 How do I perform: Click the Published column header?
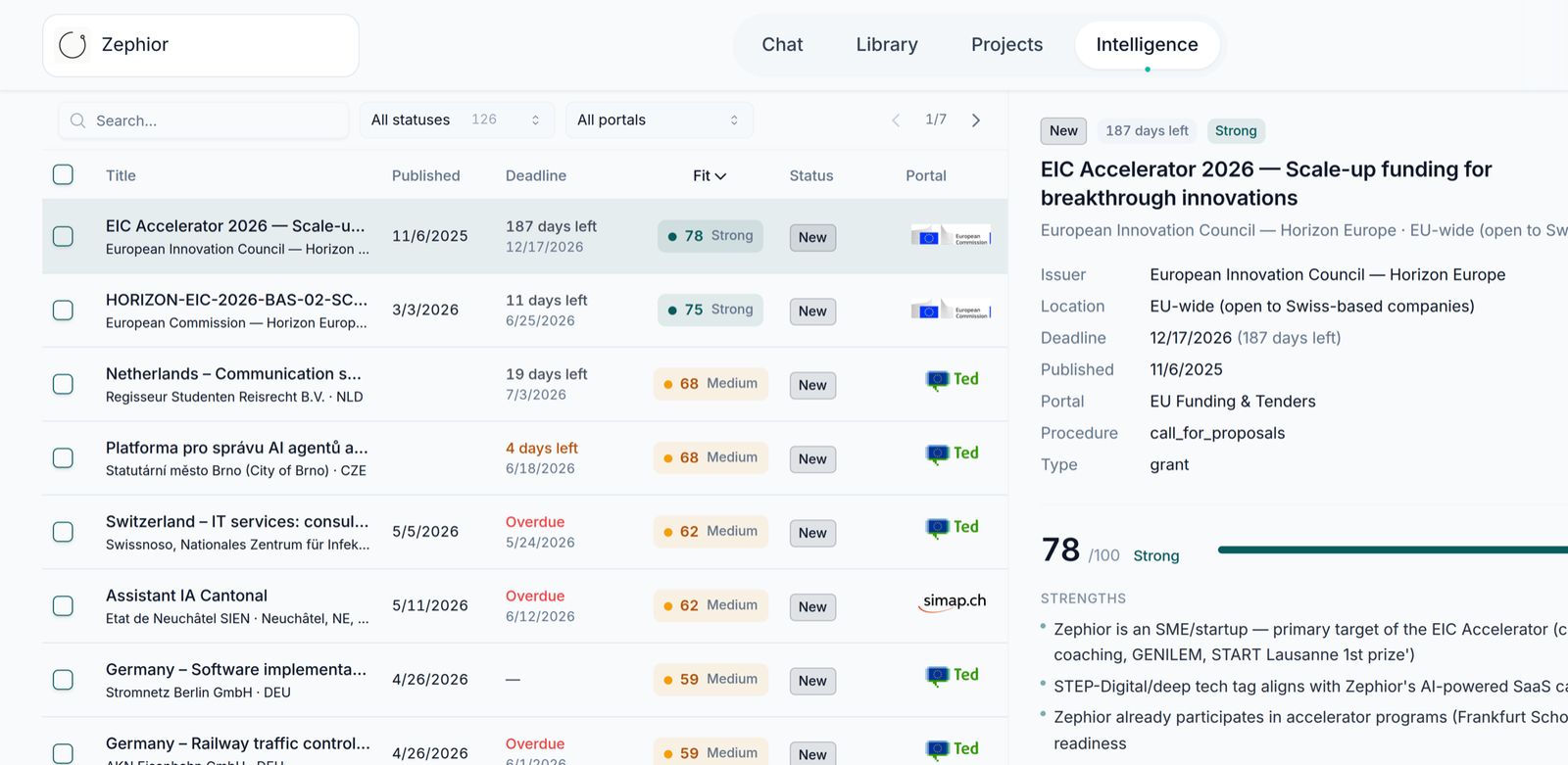point(426,175)
